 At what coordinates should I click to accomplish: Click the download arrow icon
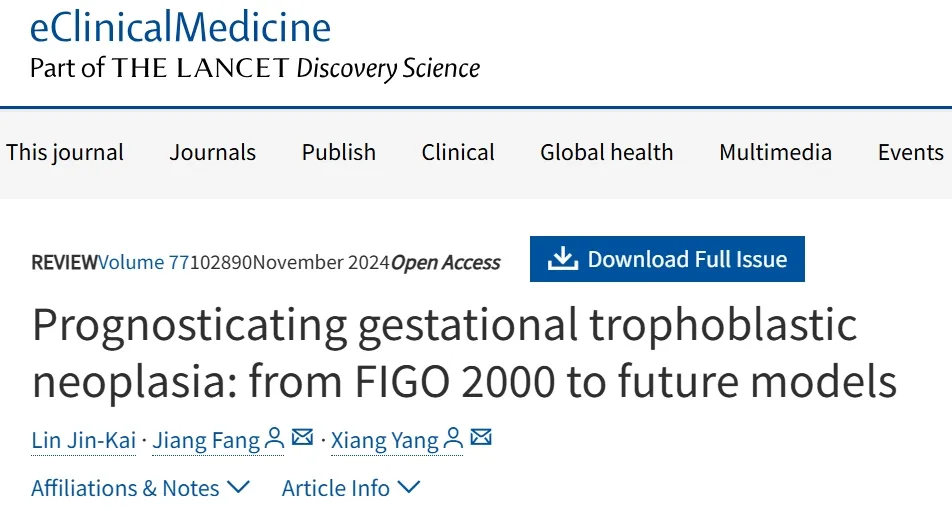563,259
